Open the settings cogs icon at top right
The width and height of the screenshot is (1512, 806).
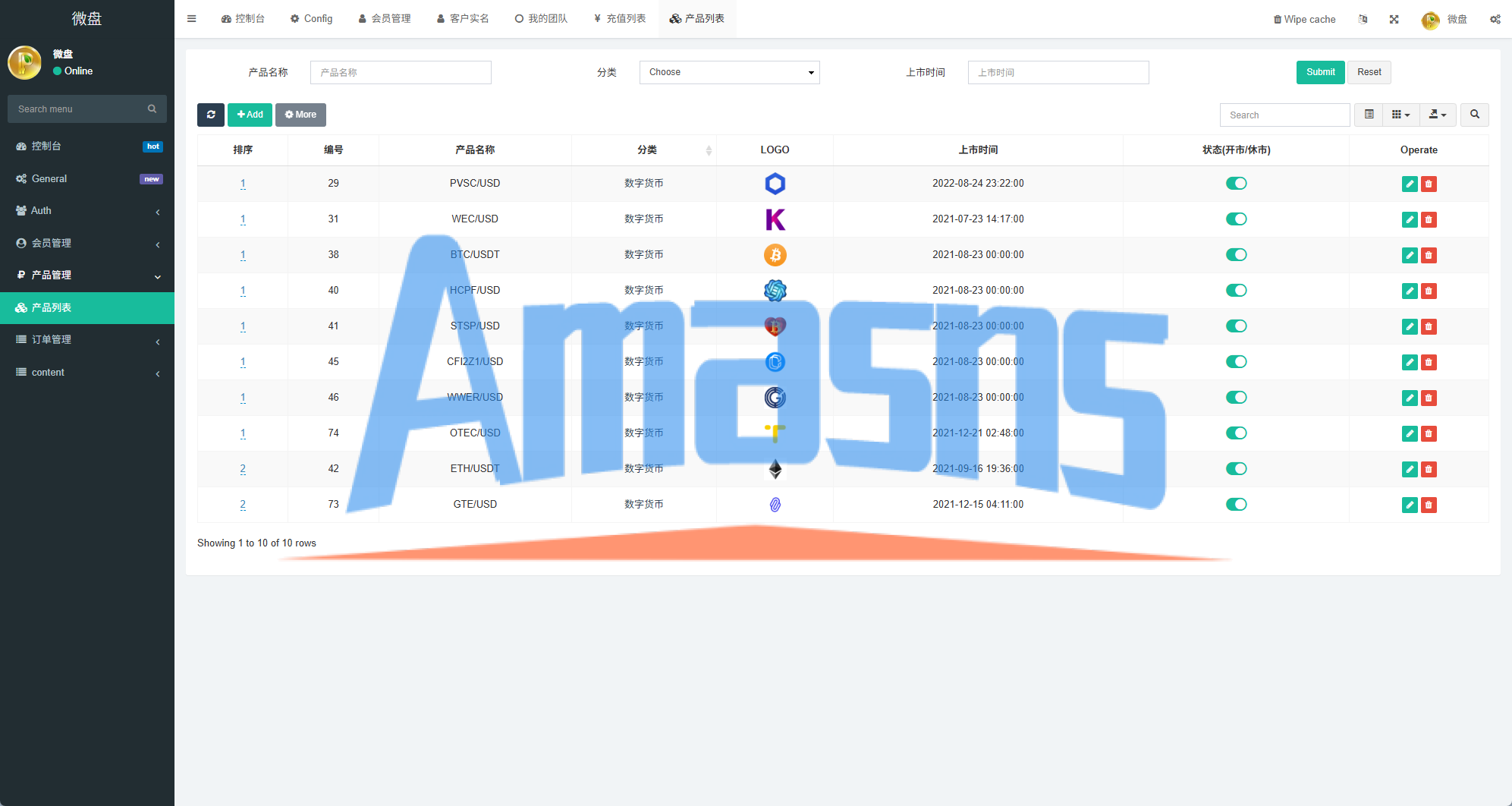click(1495, 20)
